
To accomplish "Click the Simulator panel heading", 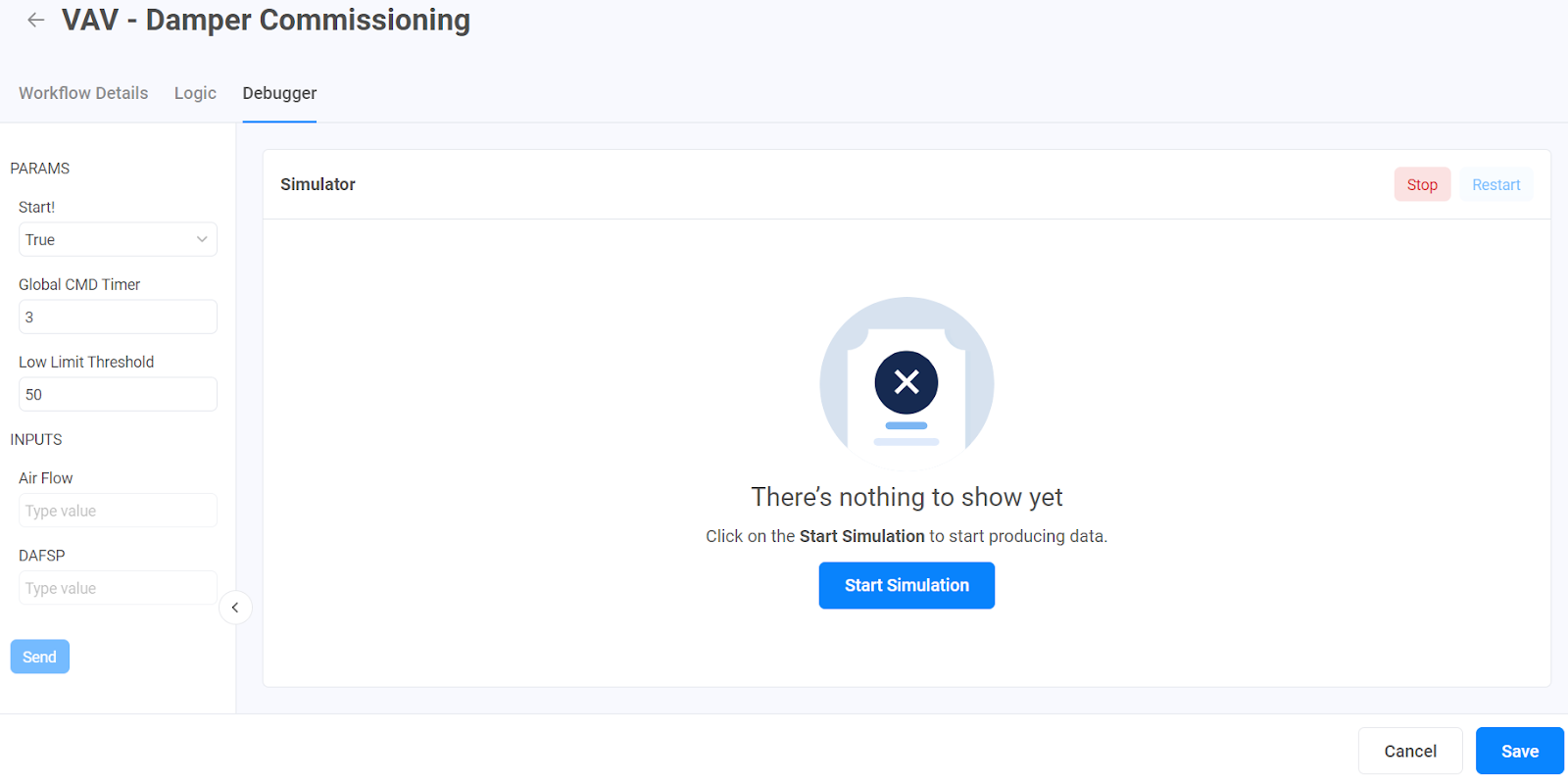I will pos(318,184).
